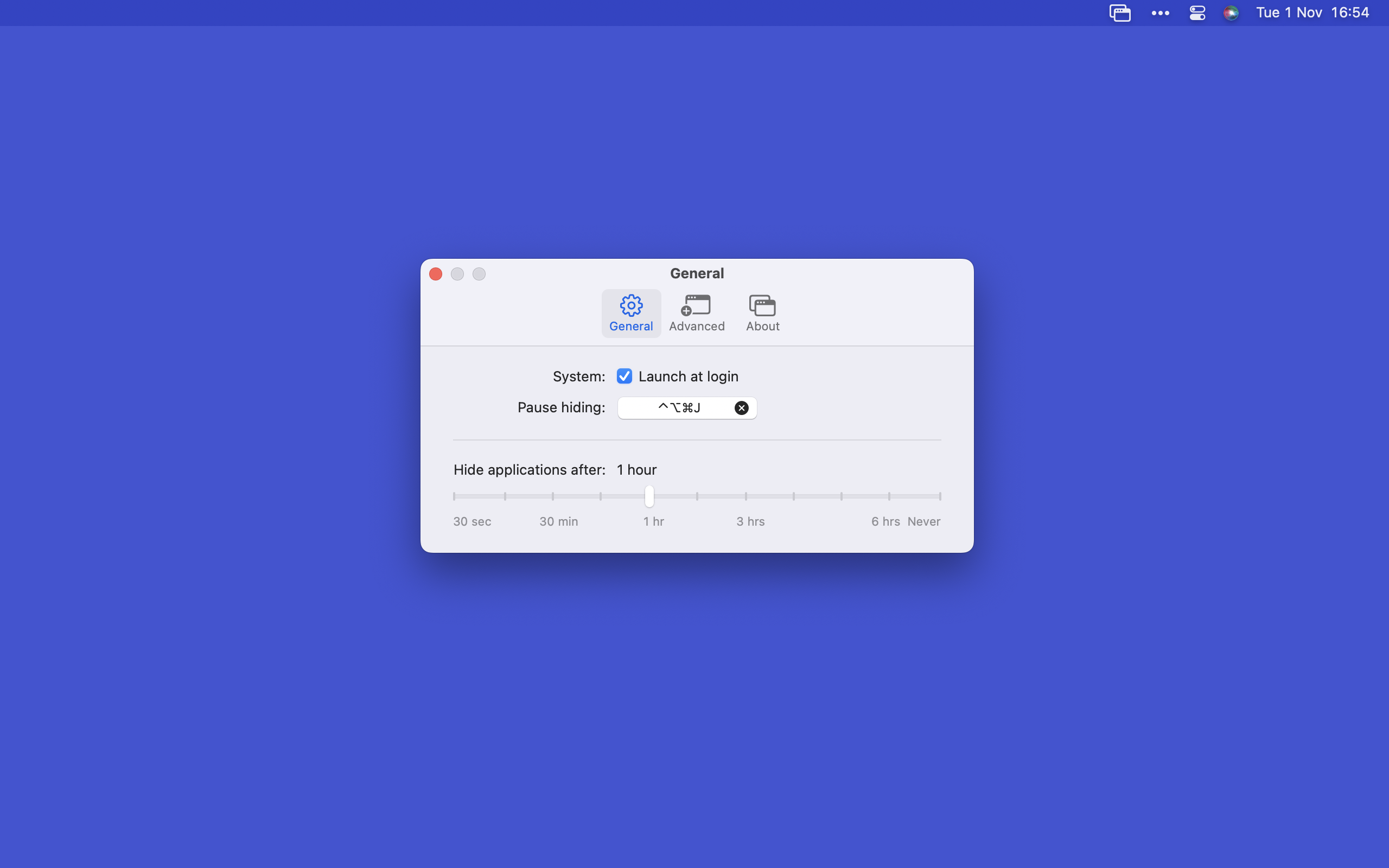Close the General preferences window

click(x=436, y=274)
